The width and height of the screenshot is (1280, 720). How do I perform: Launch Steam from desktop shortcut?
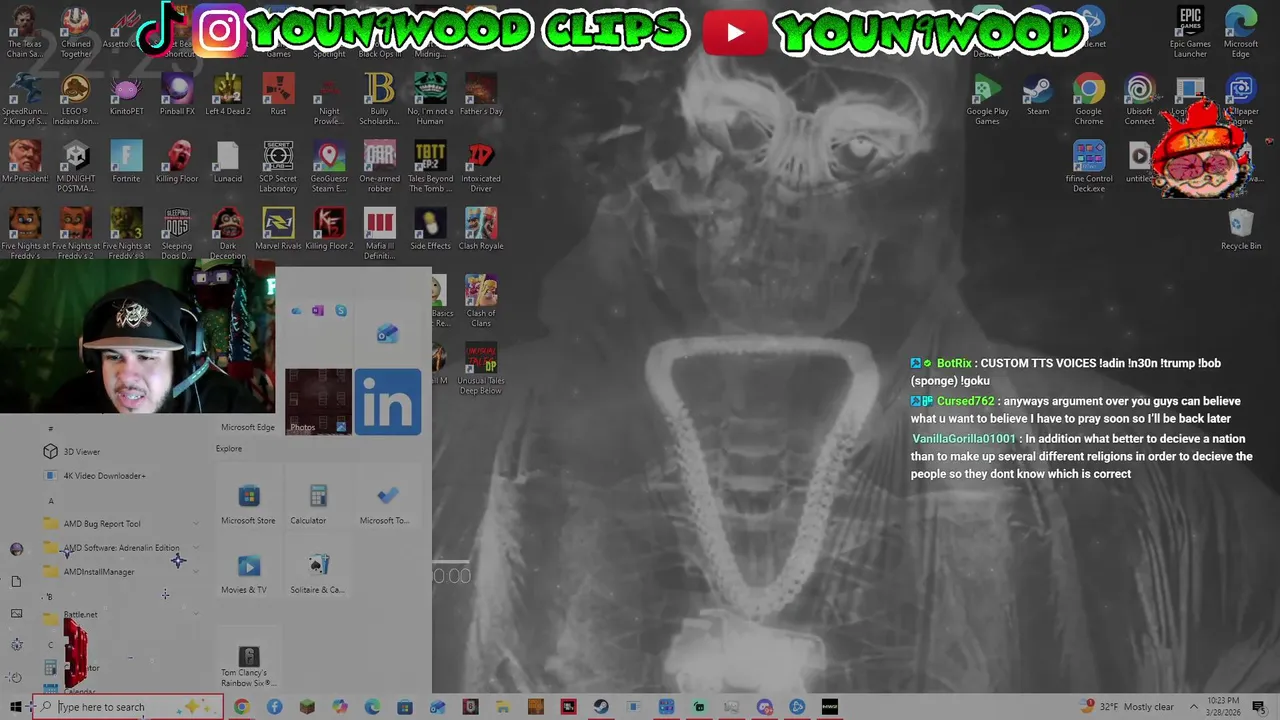click(1038, 96)
